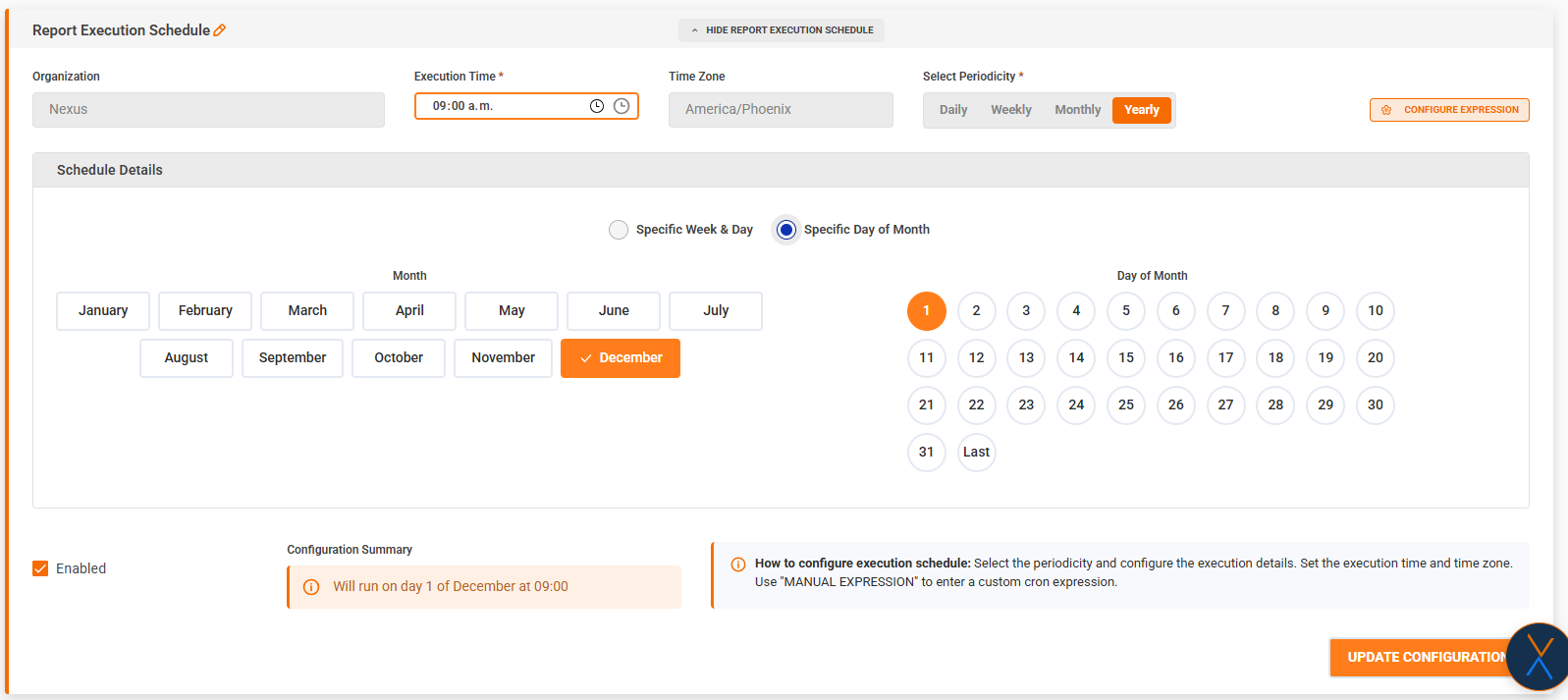Select the Specific Day of Month radio
1568x700 pixels.
[x=786, y=230]
